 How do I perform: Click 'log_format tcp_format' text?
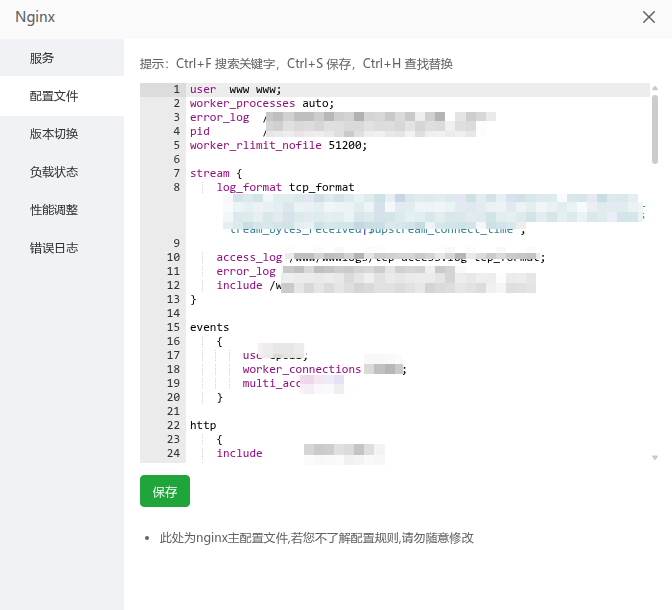[285, 187]
